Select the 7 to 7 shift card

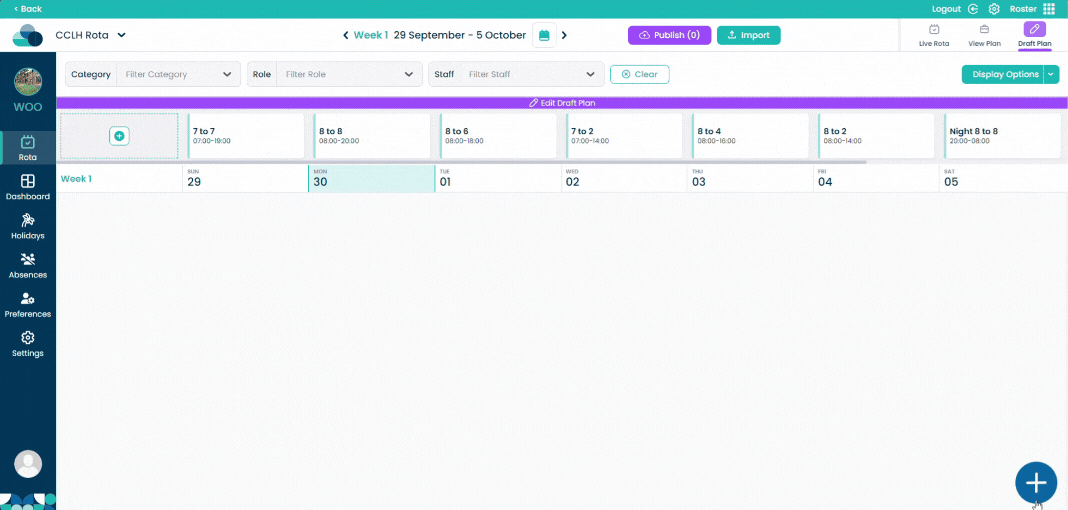point(245,136)
